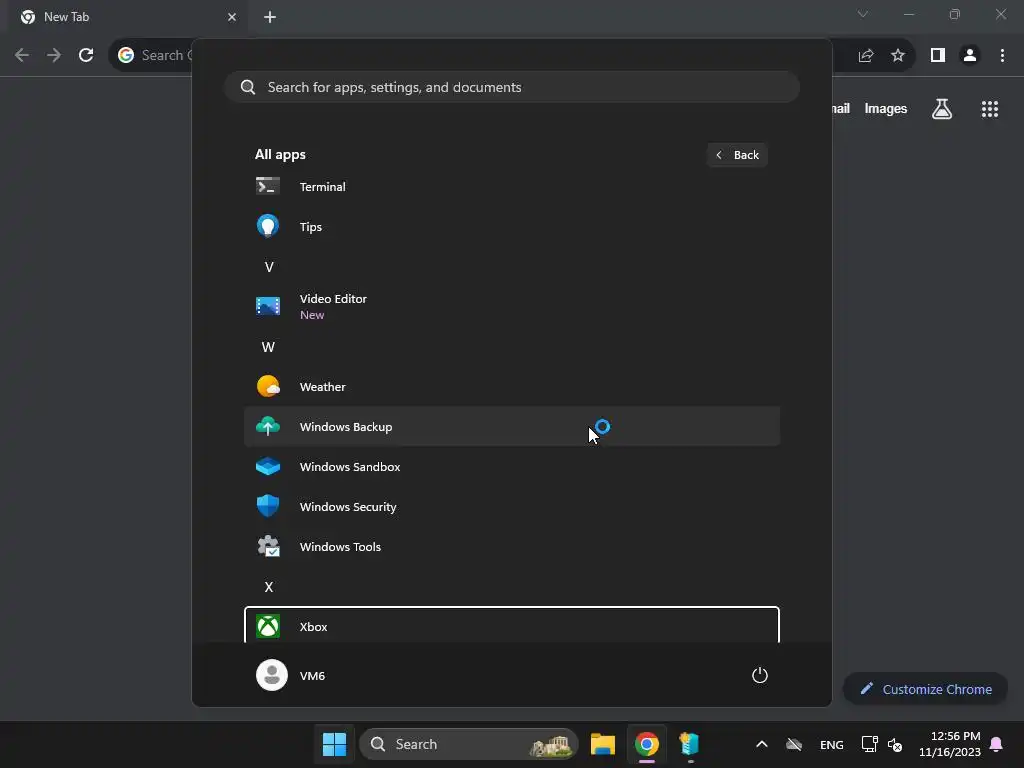The image size is (1024, 768).
Task: Open Windows Tools
Action: tap(511, 547)
